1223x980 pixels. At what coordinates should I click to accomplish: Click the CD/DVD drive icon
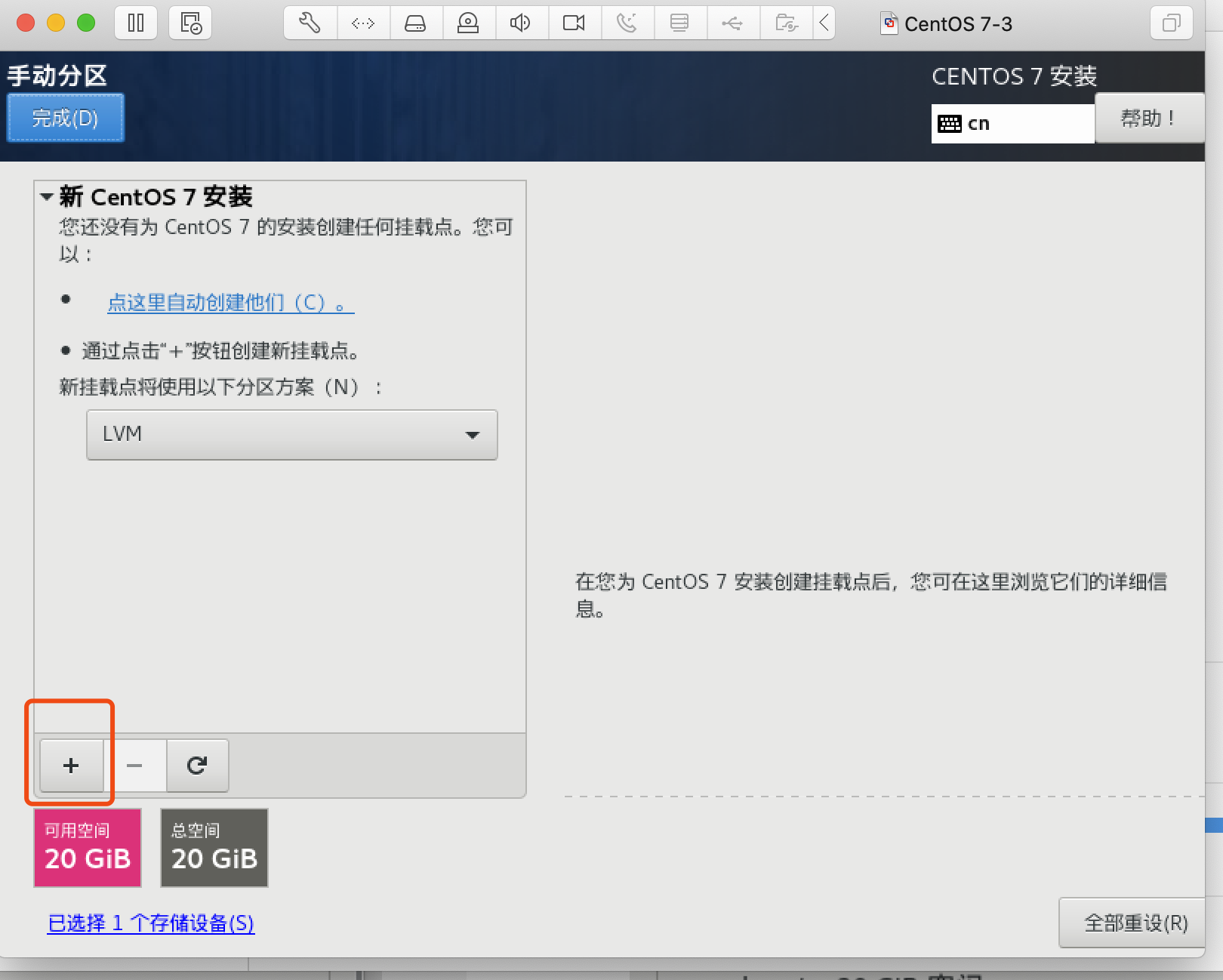[469, 23]
